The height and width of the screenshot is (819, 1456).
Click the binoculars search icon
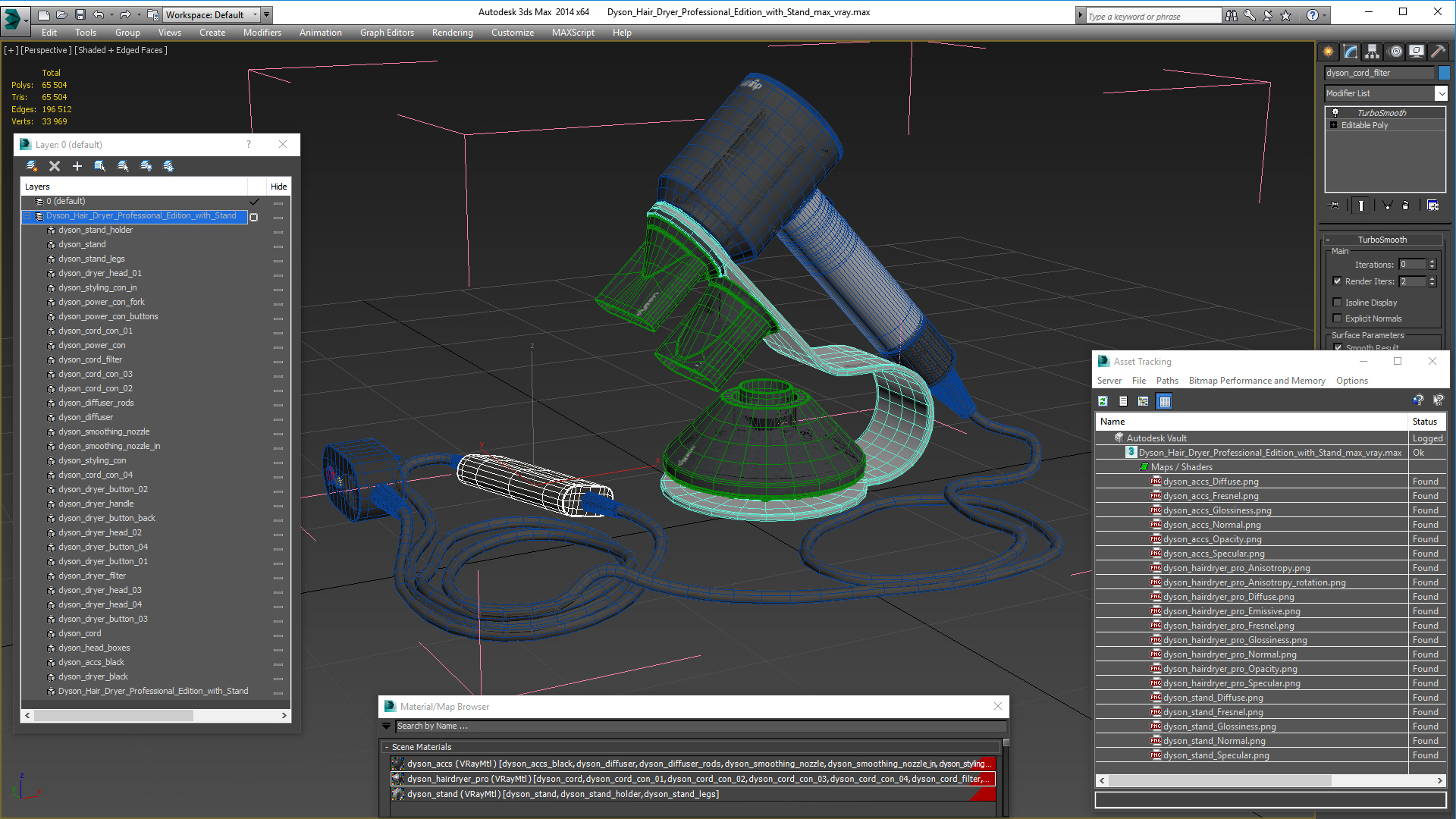click(1231, 15)
